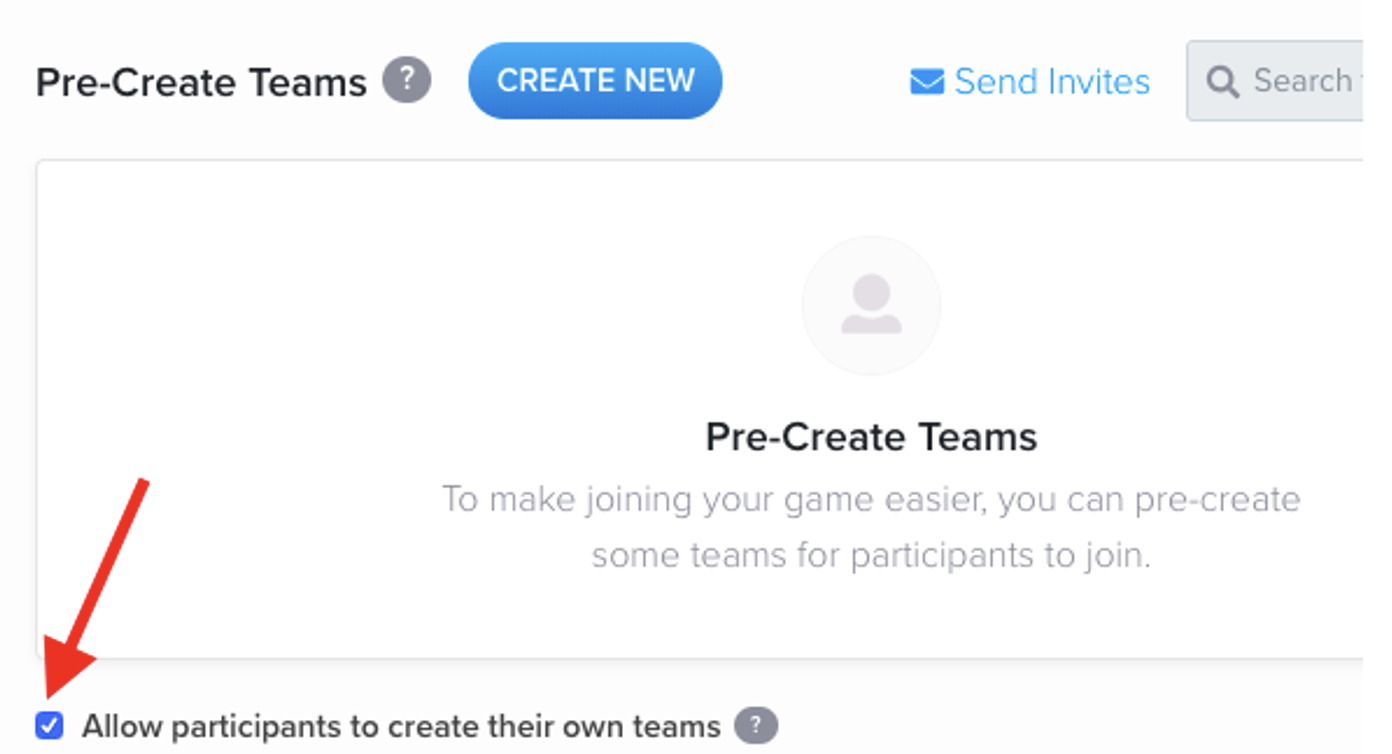Click the CREATE NEW button

point(594,81)
